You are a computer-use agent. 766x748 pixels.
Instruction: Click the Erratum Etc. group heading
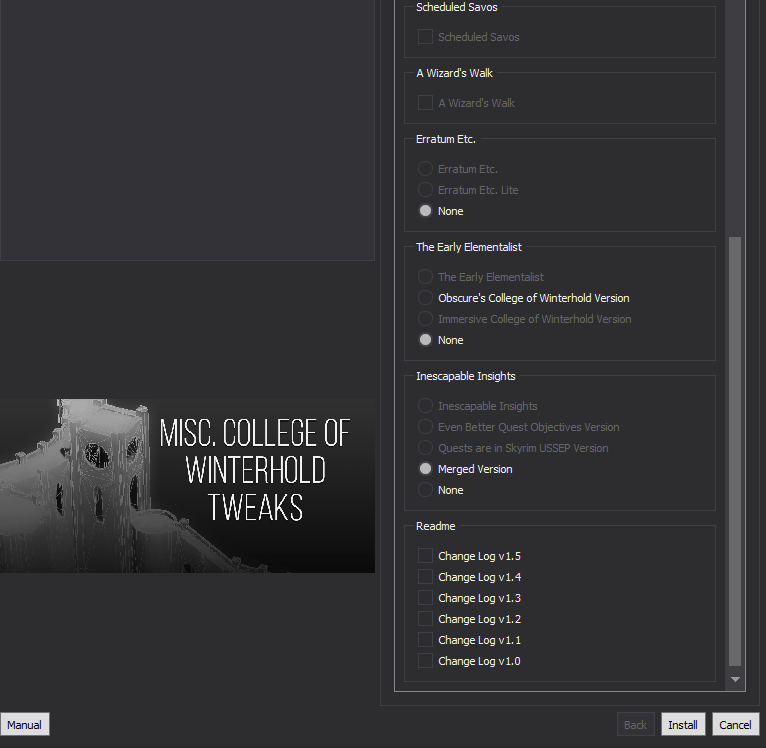click(446, 139)
